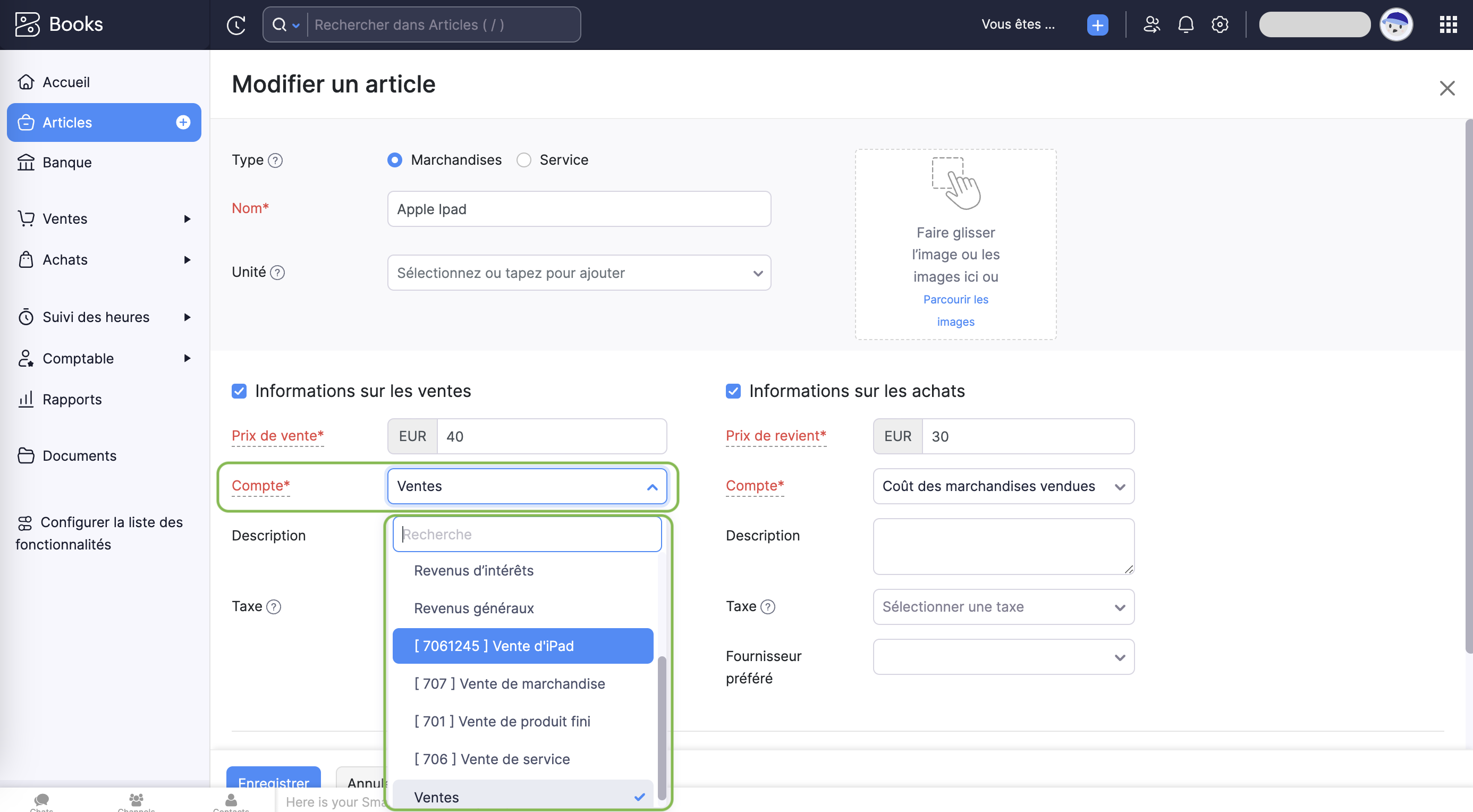Open the notifications bell

(x=1186, y=24)
